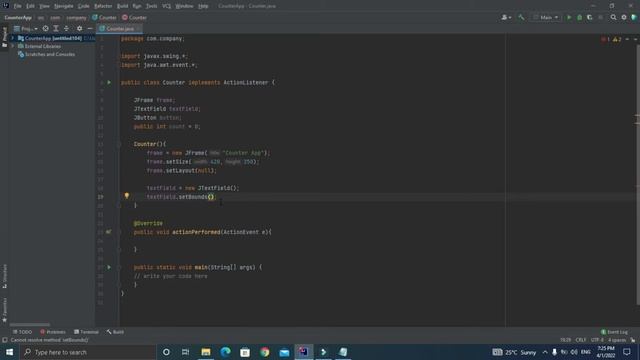Click the CRLF line separator status

[580, 340]
